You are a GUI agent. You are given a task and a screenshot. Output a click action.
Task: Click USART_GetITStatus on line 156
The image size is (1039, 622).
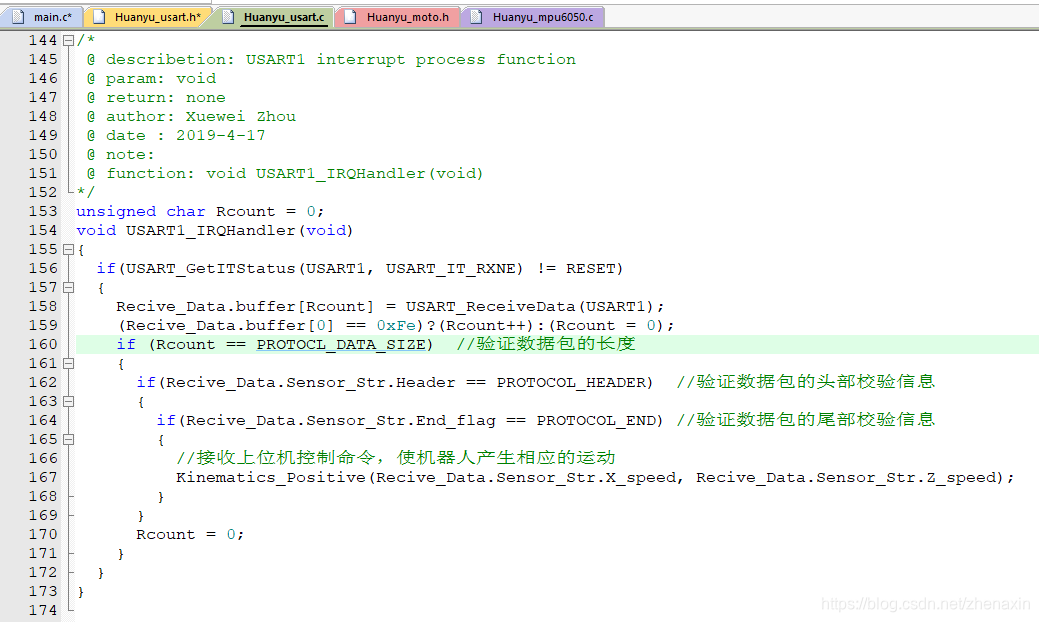[210, 269]
